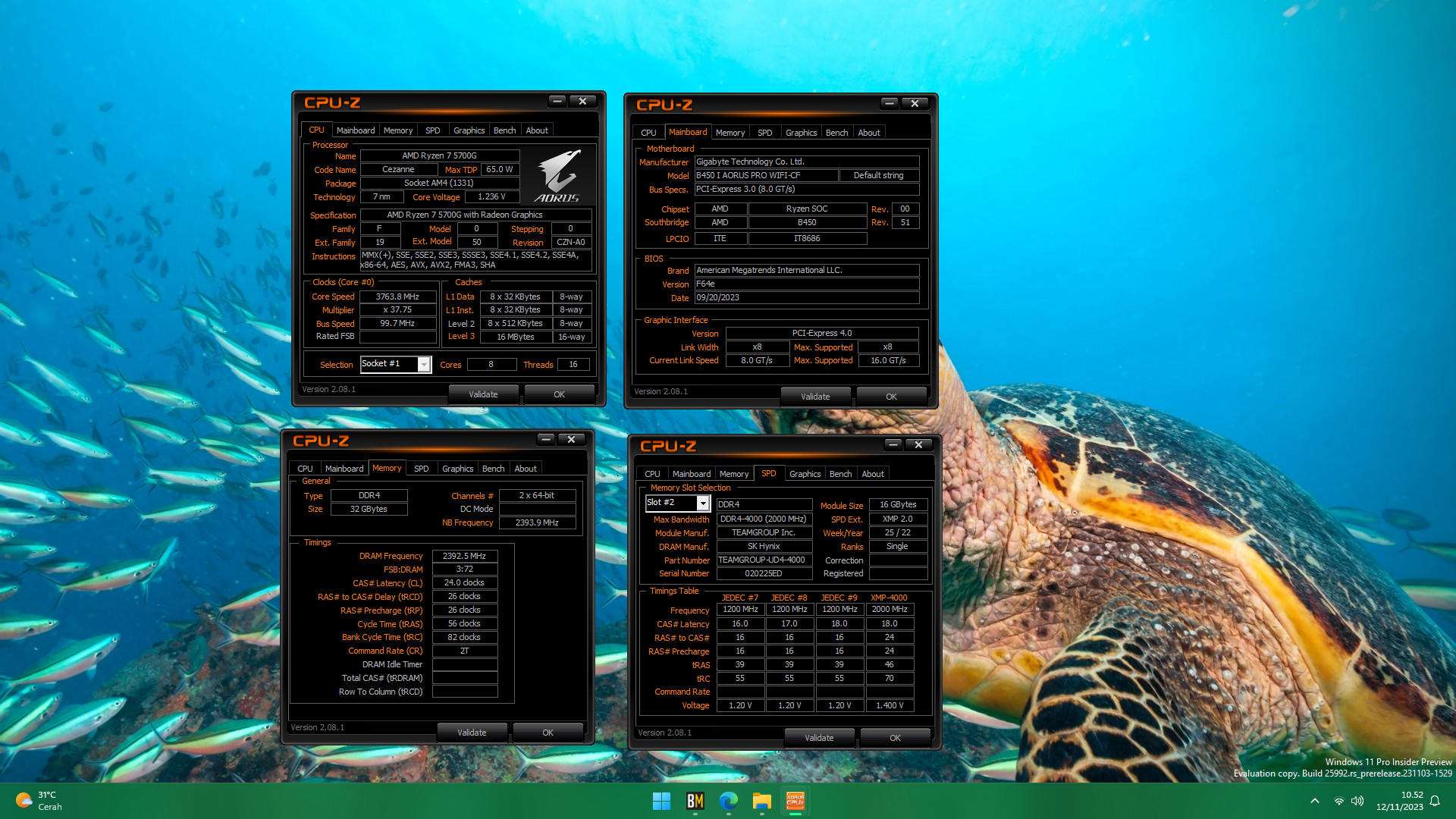Click the DRAM Frequency 2392.5 MHz value
Viewport: 1456px width, 819px height.
pyautogui.click(x=465, y=556)
